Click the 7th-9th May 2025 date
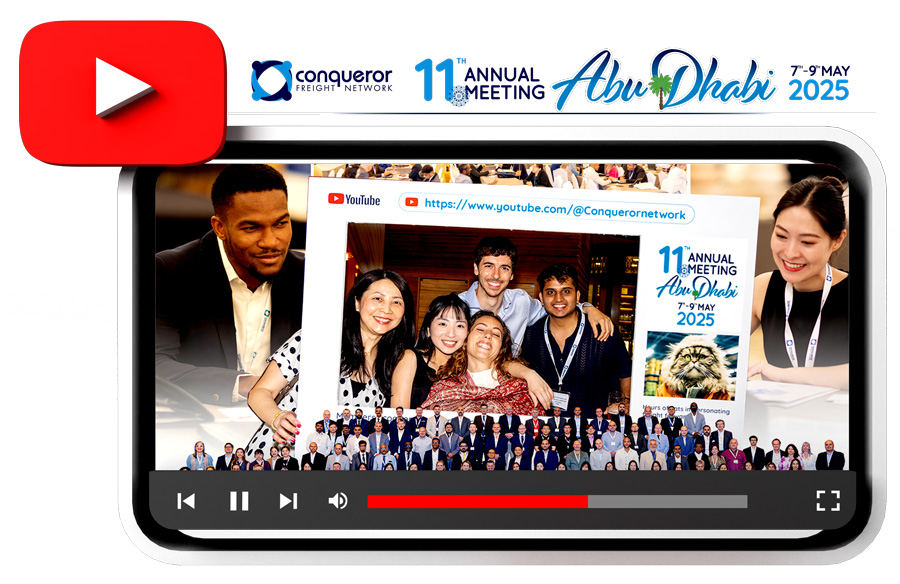Screen dimensions: 900x584 818,82
